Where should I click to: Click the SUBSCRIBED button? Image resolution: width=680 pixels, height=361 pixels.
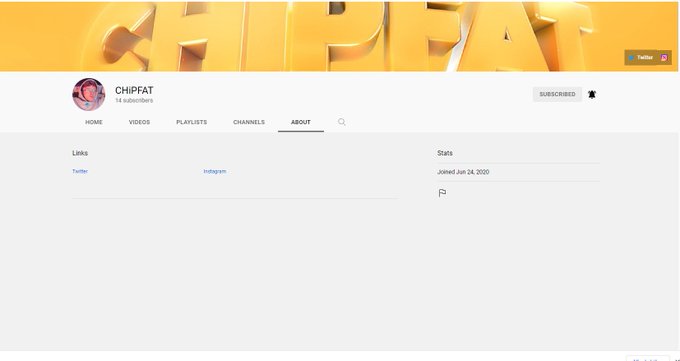point(557,94)
